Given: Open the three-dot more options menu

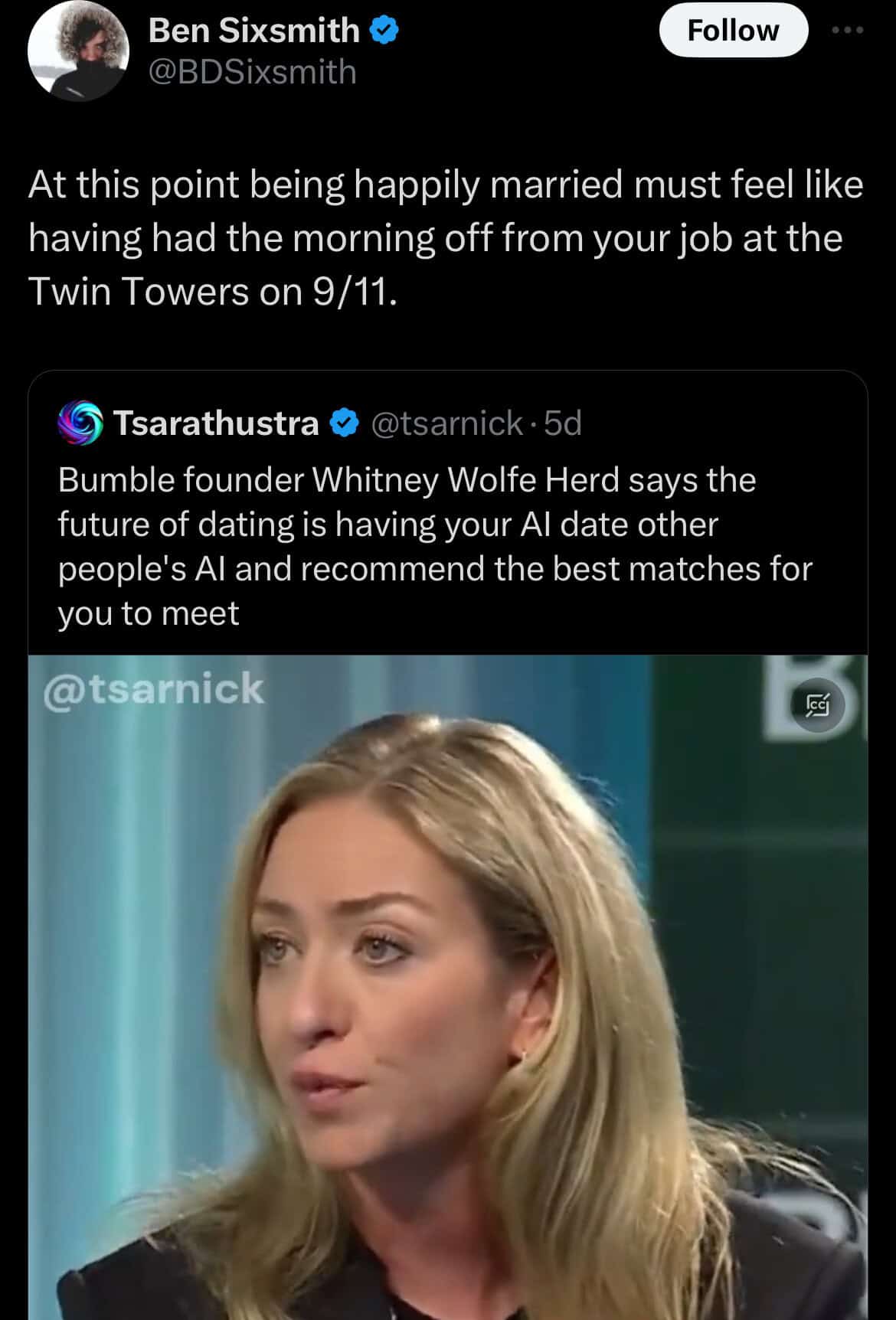Looking at the screenshot, I should [x=848, y=31].
